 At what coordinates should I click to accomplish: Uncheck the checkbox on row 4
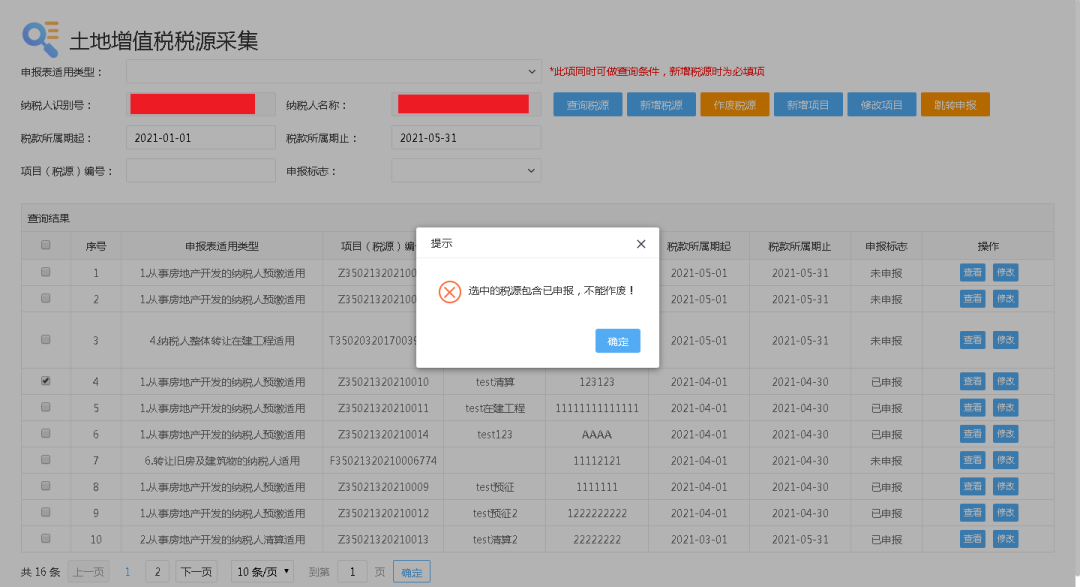[45, 381]
